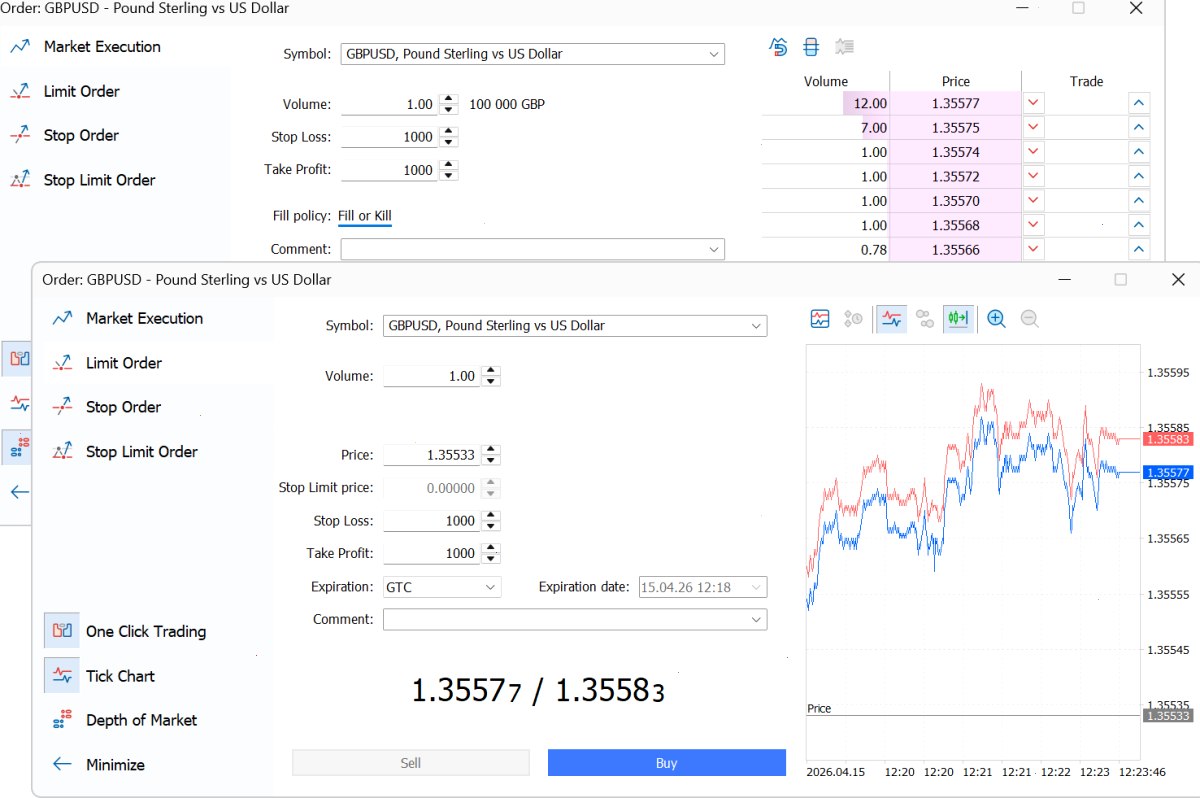Viewport: 1200px width, 798px height.
Task: Click red sell arrow in the 1.35575 row
Action: (1034, 127)
